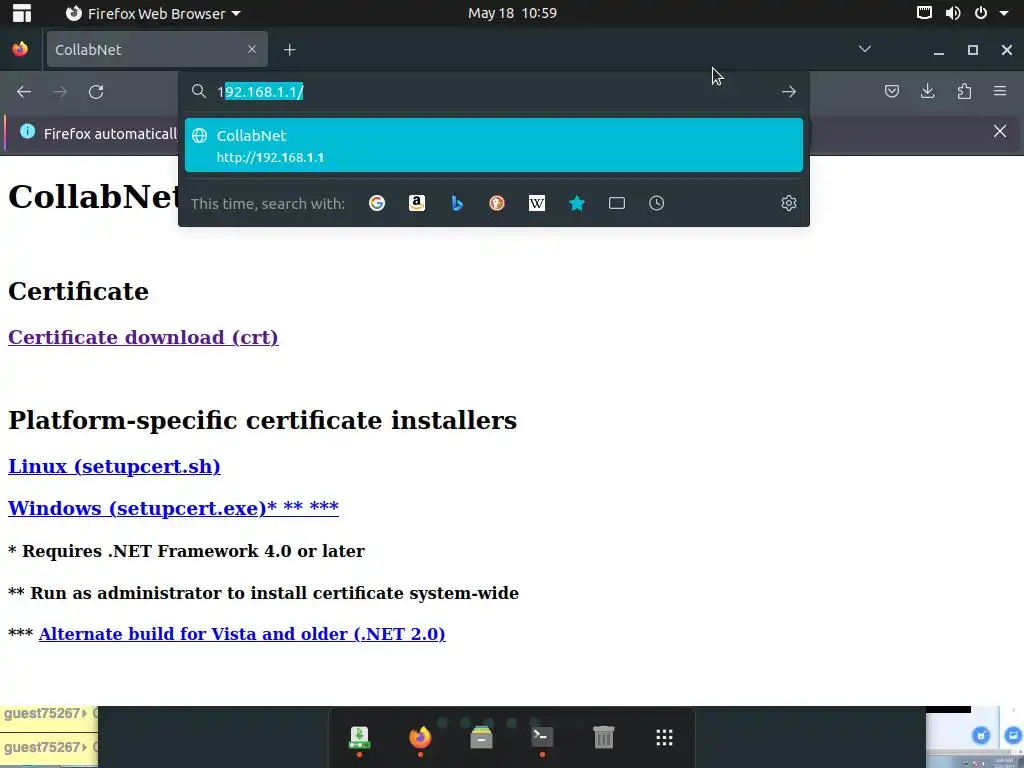Image resolution: width=1024 pixels, height=768 pixels.
Task: Search this time with Bing
Action: [x=457, y=203]
